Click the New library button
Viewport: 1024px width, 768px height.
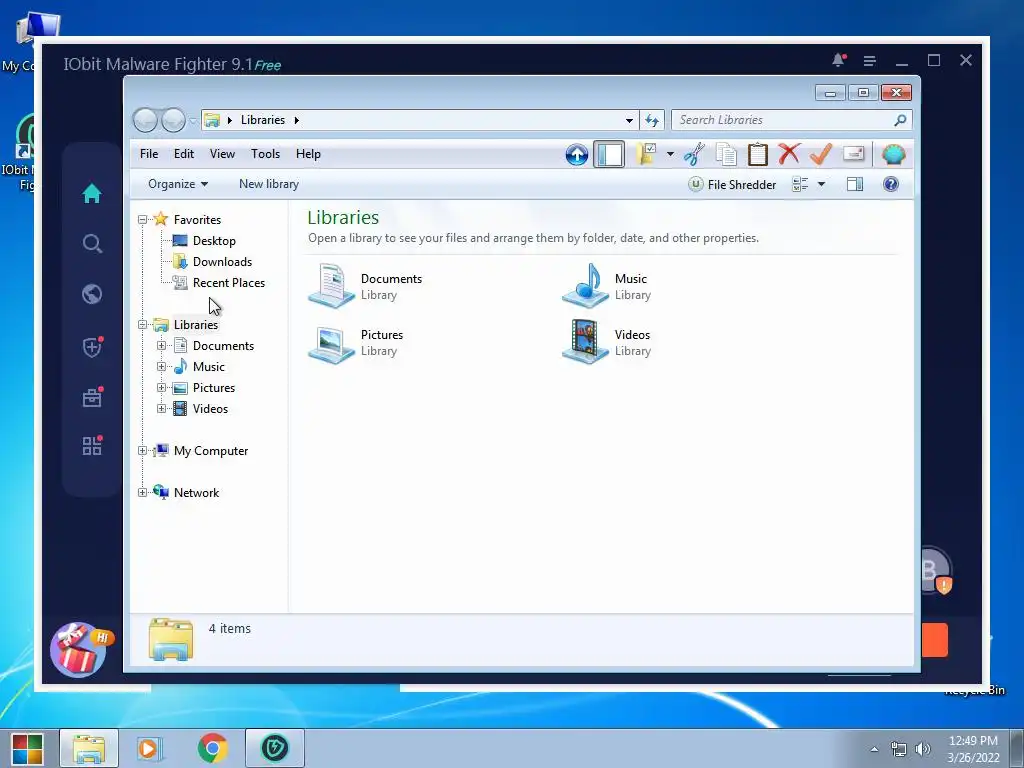269,184
